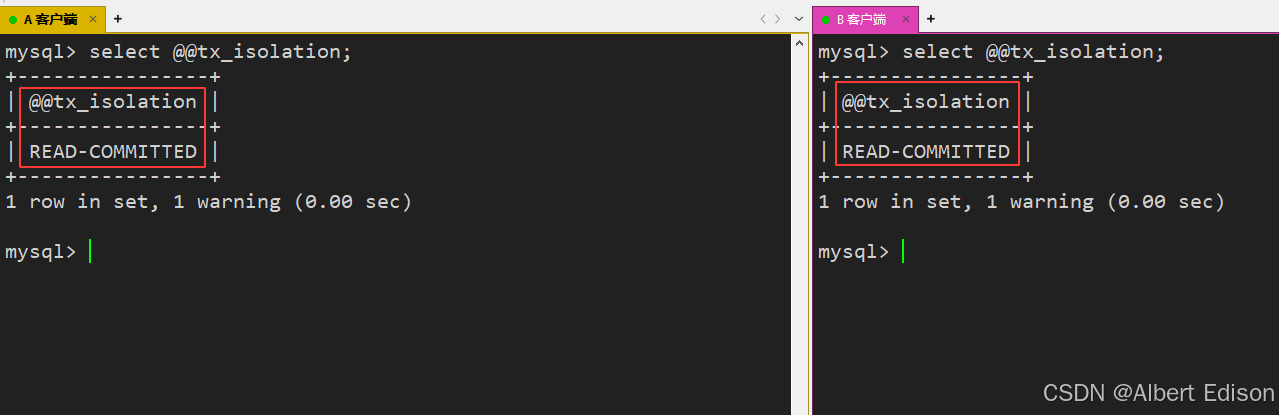Open new tab beside B 客户端

(x=931, y=19)
